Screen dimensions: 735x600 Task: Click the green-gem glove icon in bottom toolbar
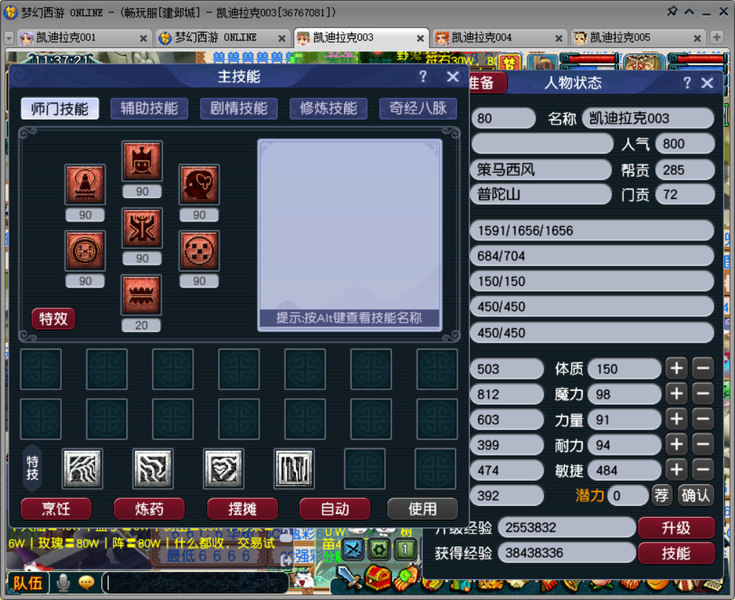tap(406, 579)
